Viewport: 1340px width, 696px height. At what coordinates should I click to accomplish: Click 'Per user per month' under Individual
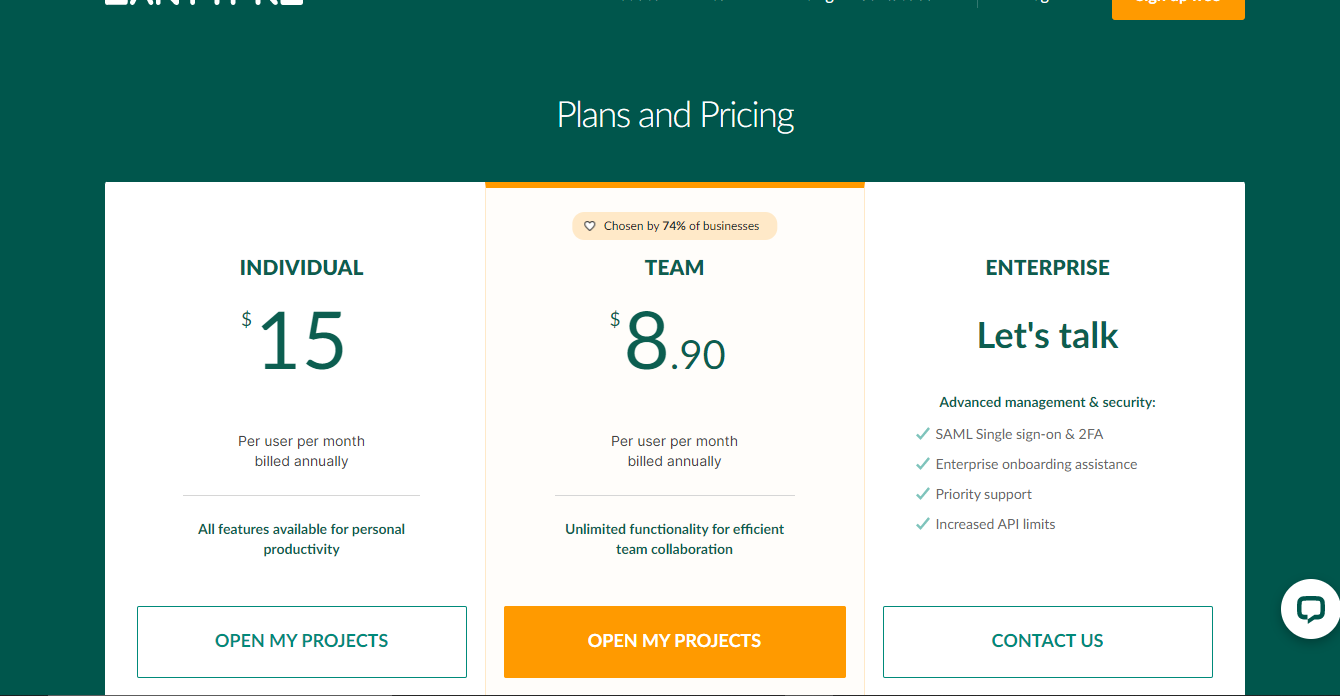coord(302,441)
